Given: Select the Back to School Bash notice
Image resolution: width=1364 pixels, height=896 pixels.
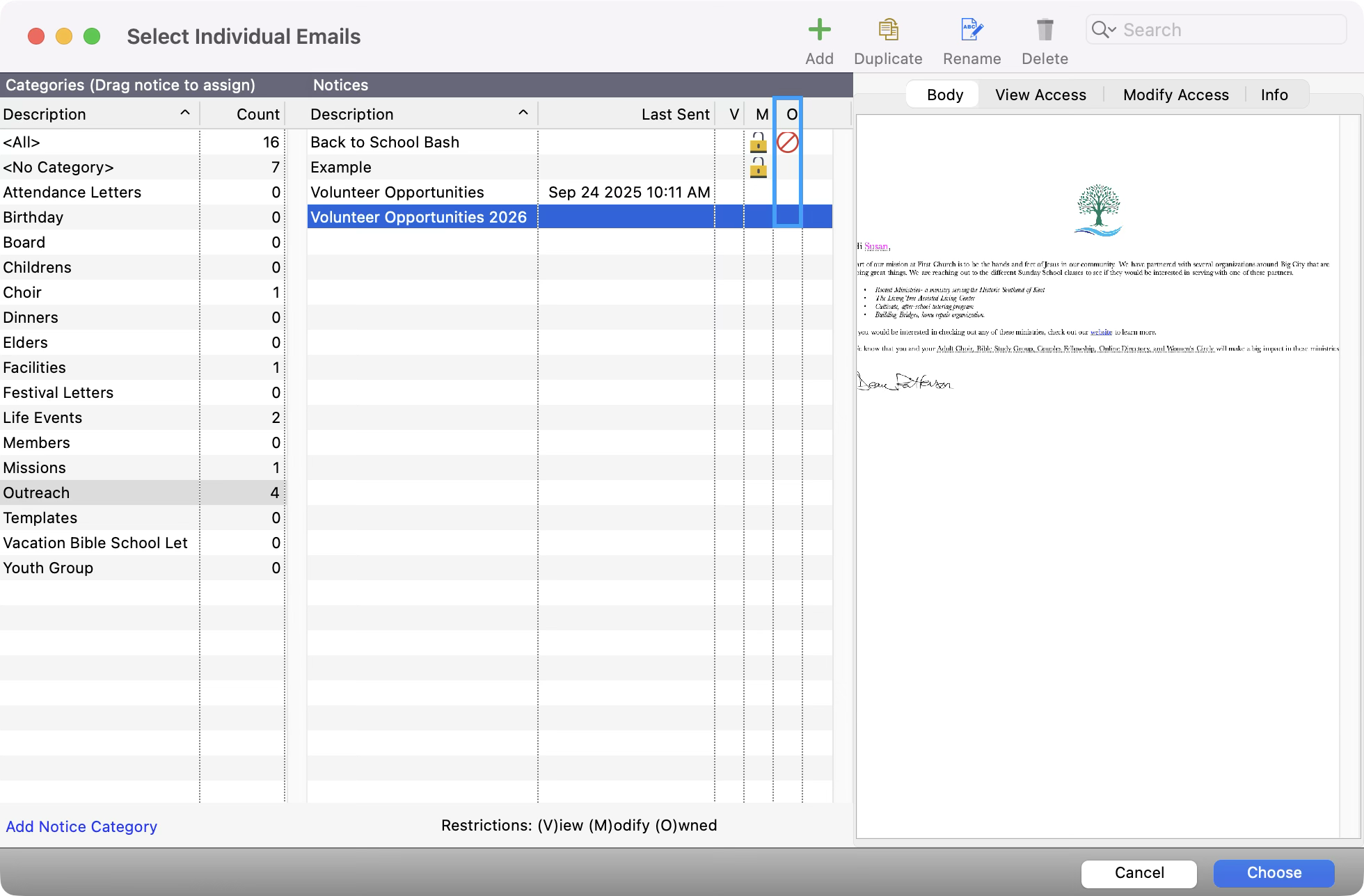Looking at the screenshot, I should [569, 142].
